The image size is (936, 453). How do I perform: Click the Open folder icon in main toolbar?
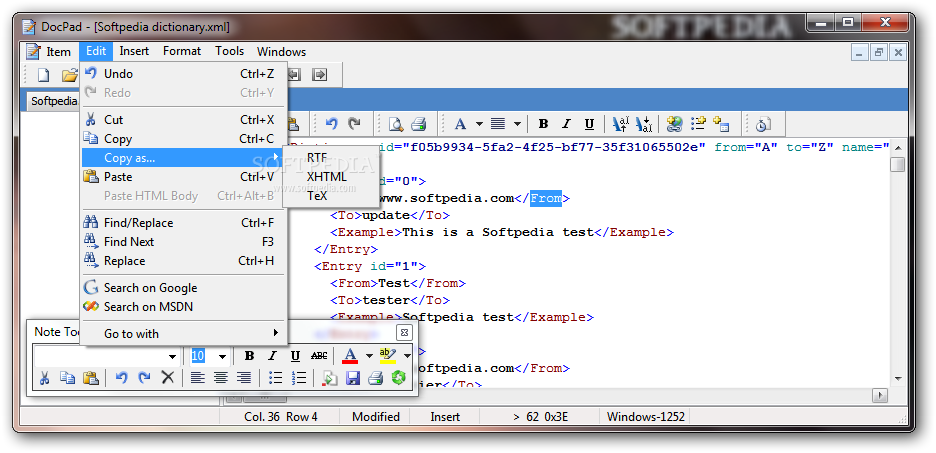click(x=70, y=75)
